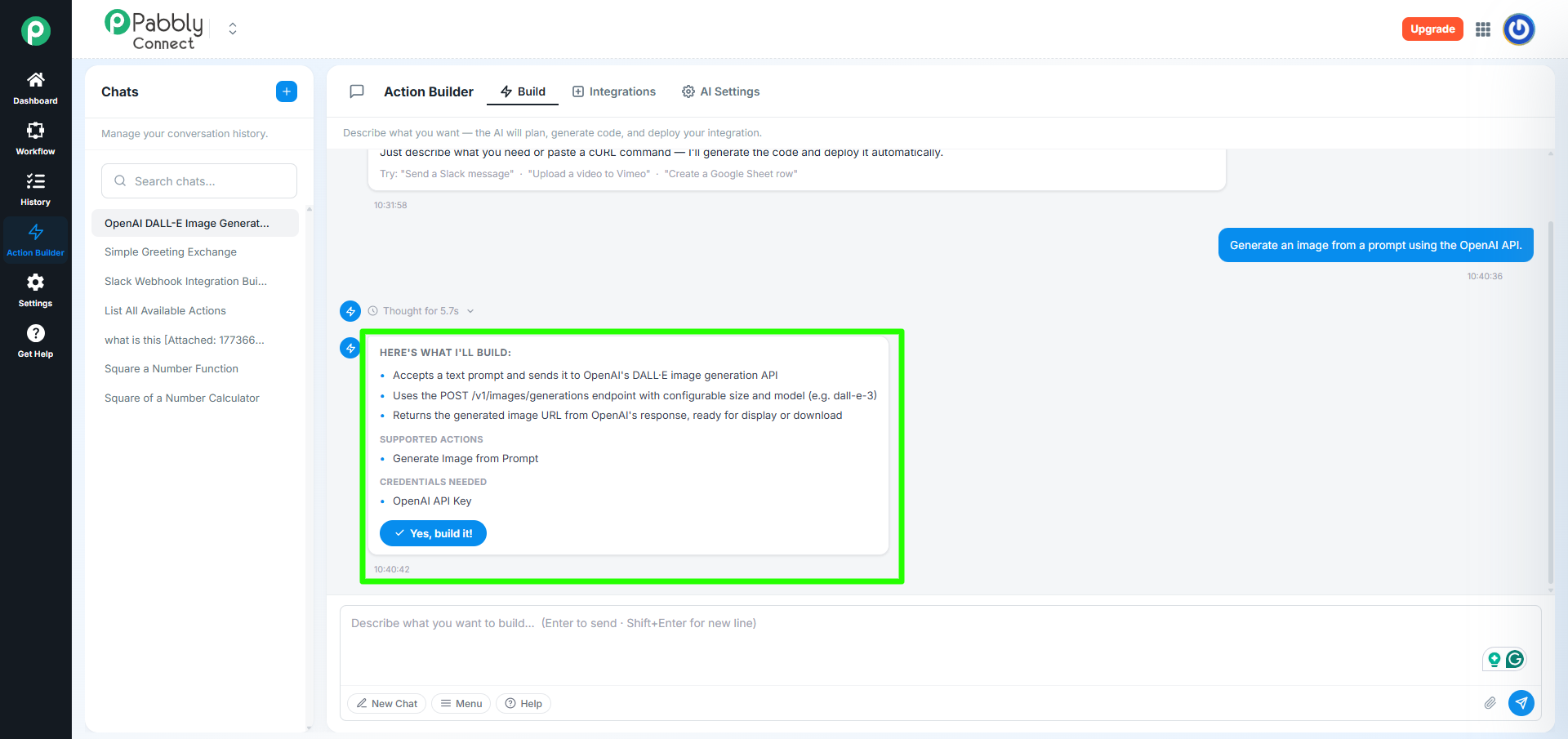Image resolution: width=1568 pixels, height=739 pixels.
Task: Open the History list icon
Action: coord(35,181)
